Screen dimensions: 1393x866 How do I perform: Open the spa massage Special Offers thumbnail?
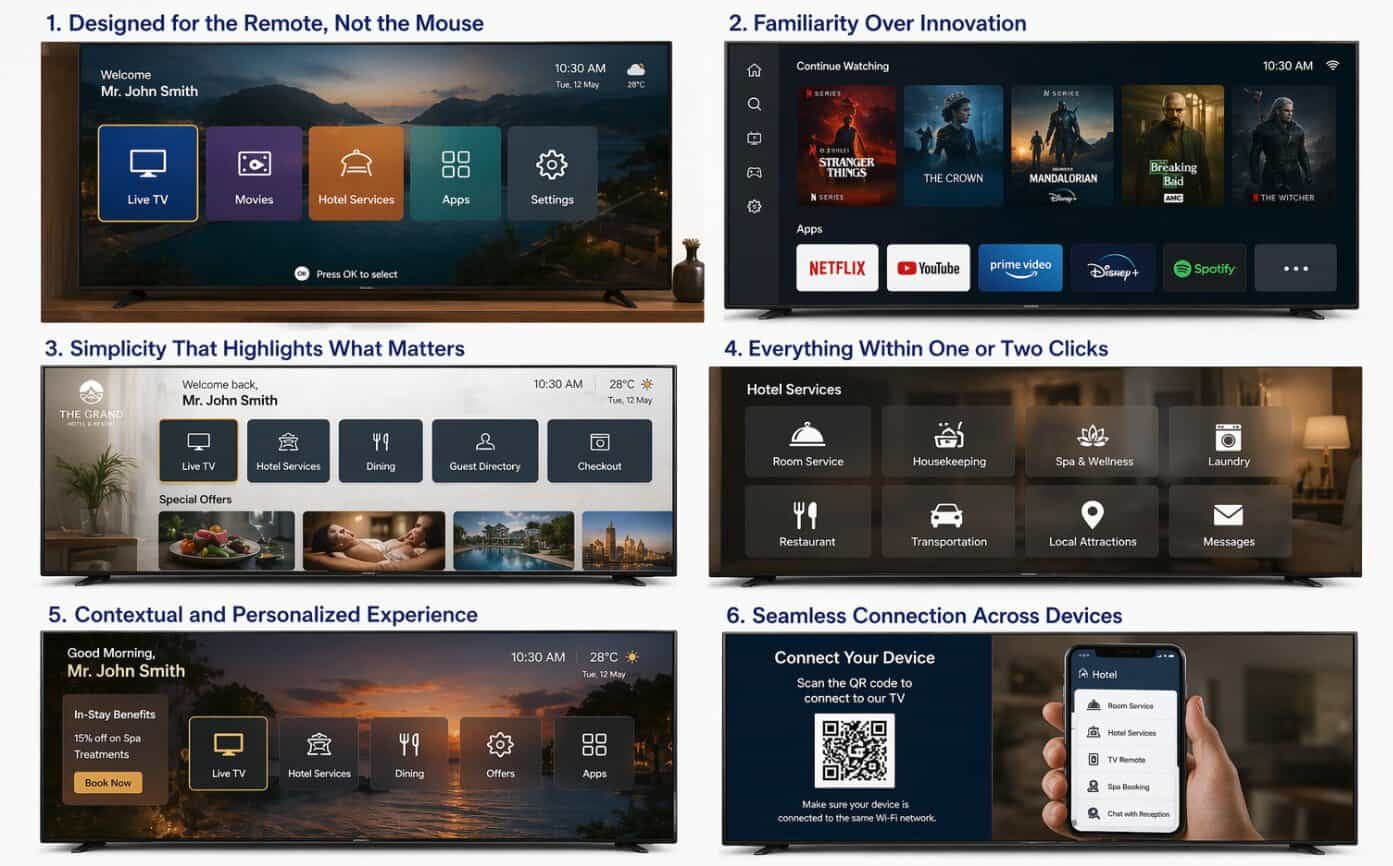pyautogui.click(x=374, y=541)
